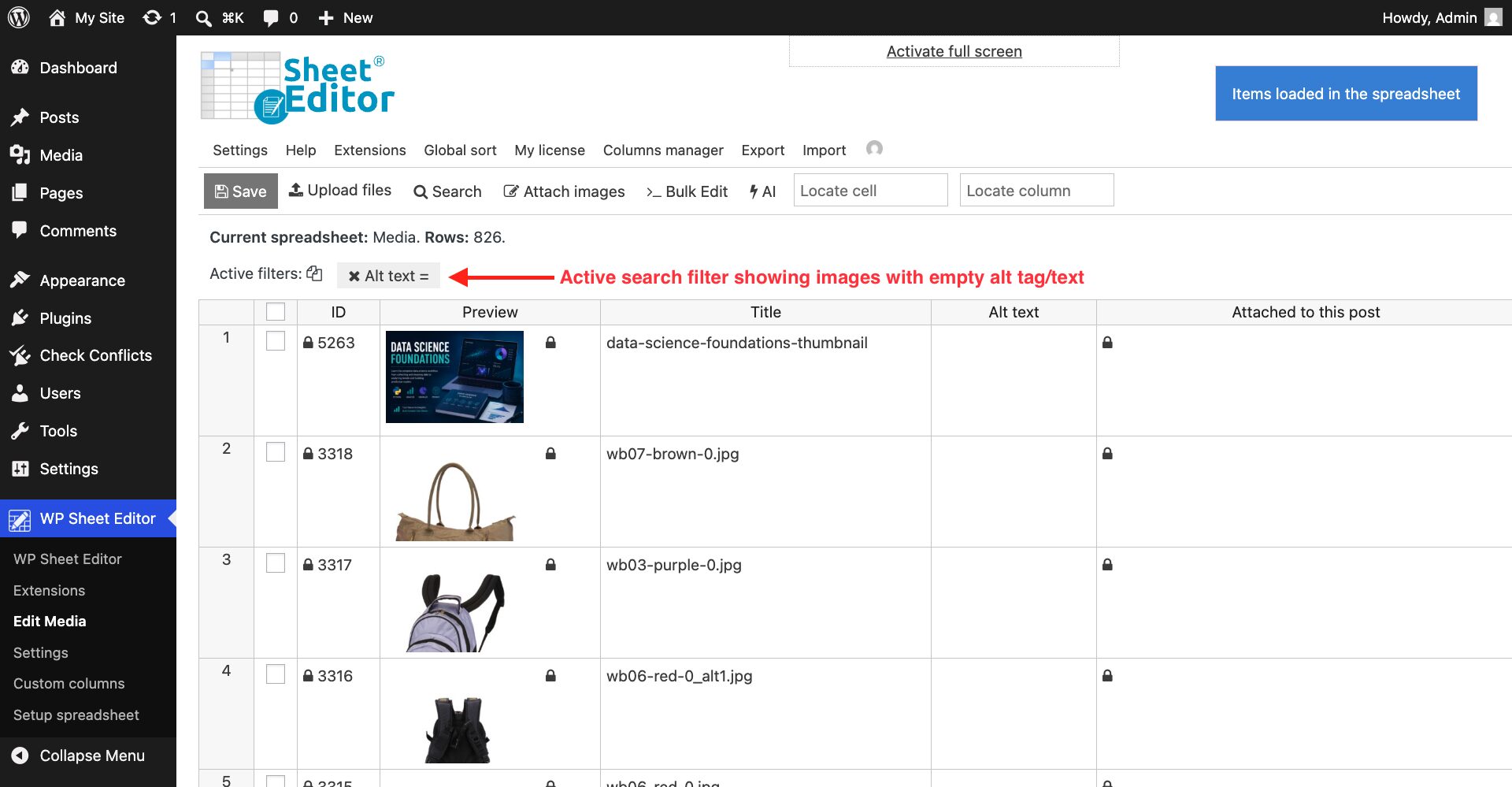
Task: Open the Extensions toolbar menu
Action: pyautogui.click(x=370, y=150)
